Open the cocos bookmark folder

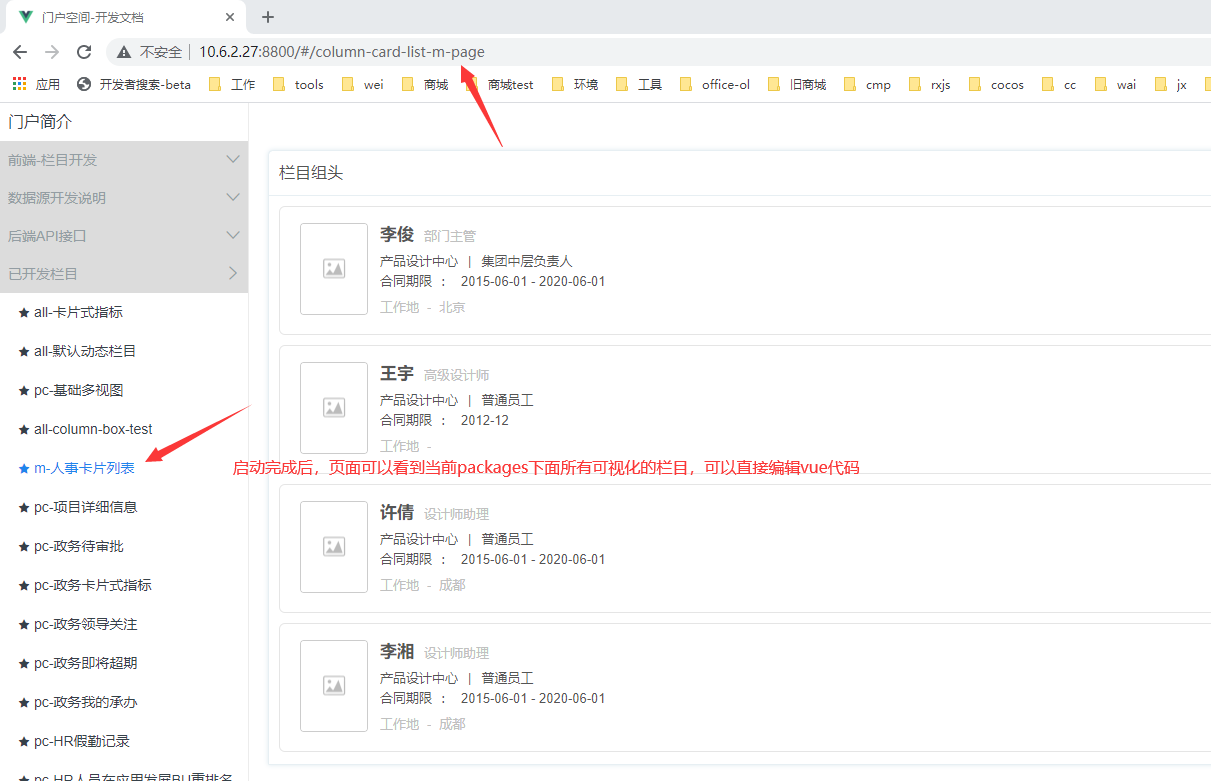(x=996, y=85)
